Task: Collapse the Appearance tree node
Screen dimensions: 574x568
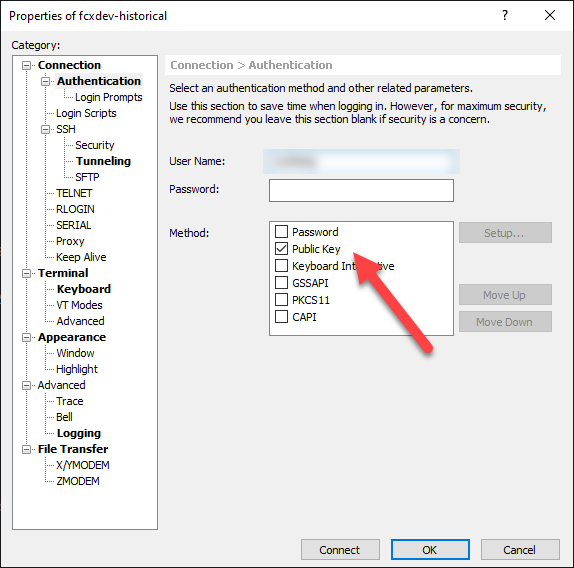Action: pos(26,337)
